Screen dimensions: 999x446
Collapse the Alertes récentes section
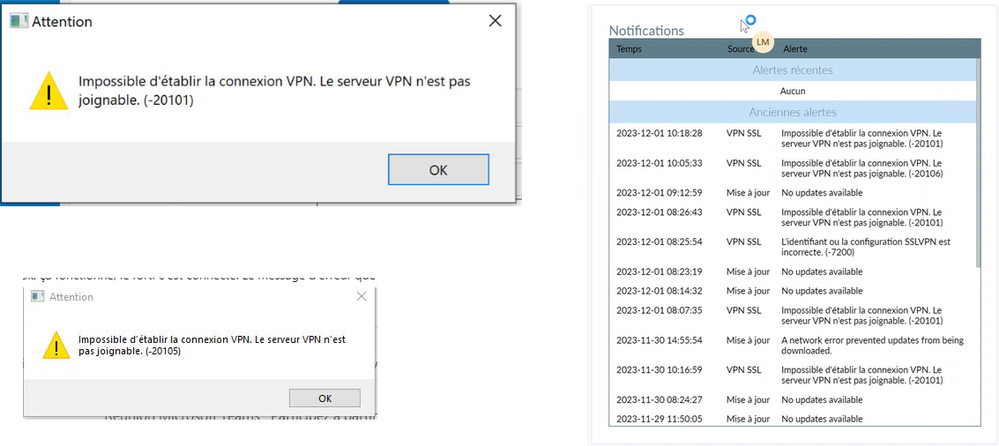tap(792, 70)
